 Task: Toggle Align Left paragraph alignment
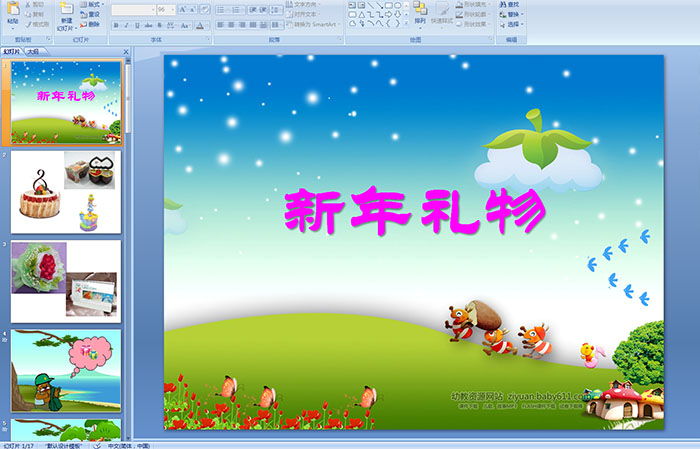pos(220,25)
